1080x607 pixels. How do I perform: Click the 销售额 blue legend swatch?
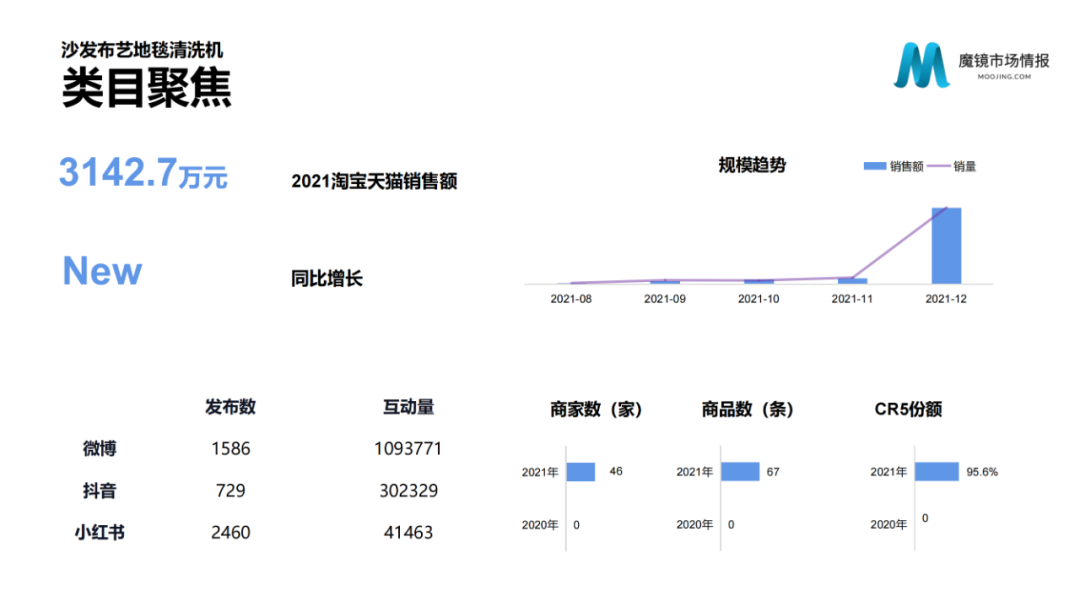(875, 166)
